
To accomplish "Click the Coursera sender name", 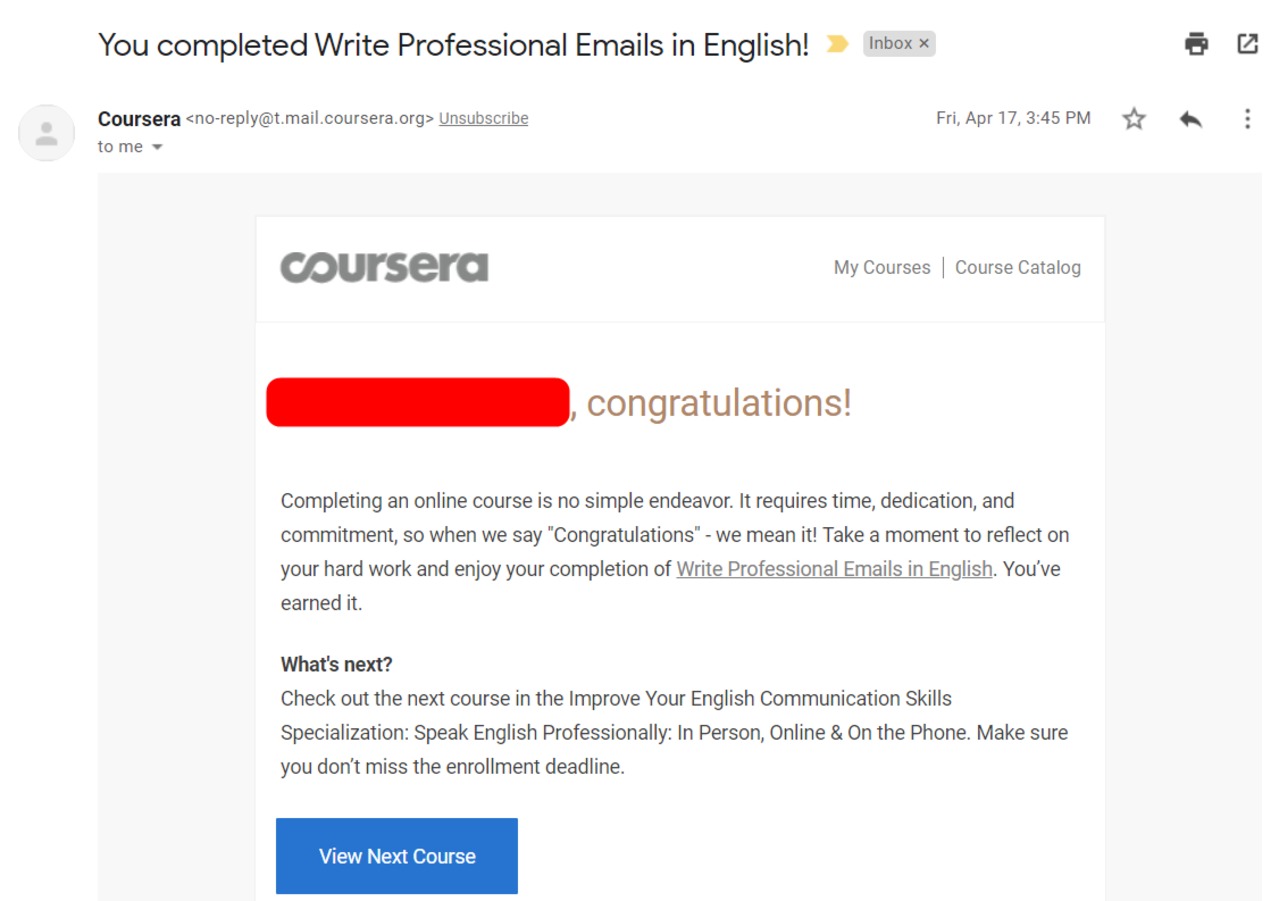I will point(139,119).
